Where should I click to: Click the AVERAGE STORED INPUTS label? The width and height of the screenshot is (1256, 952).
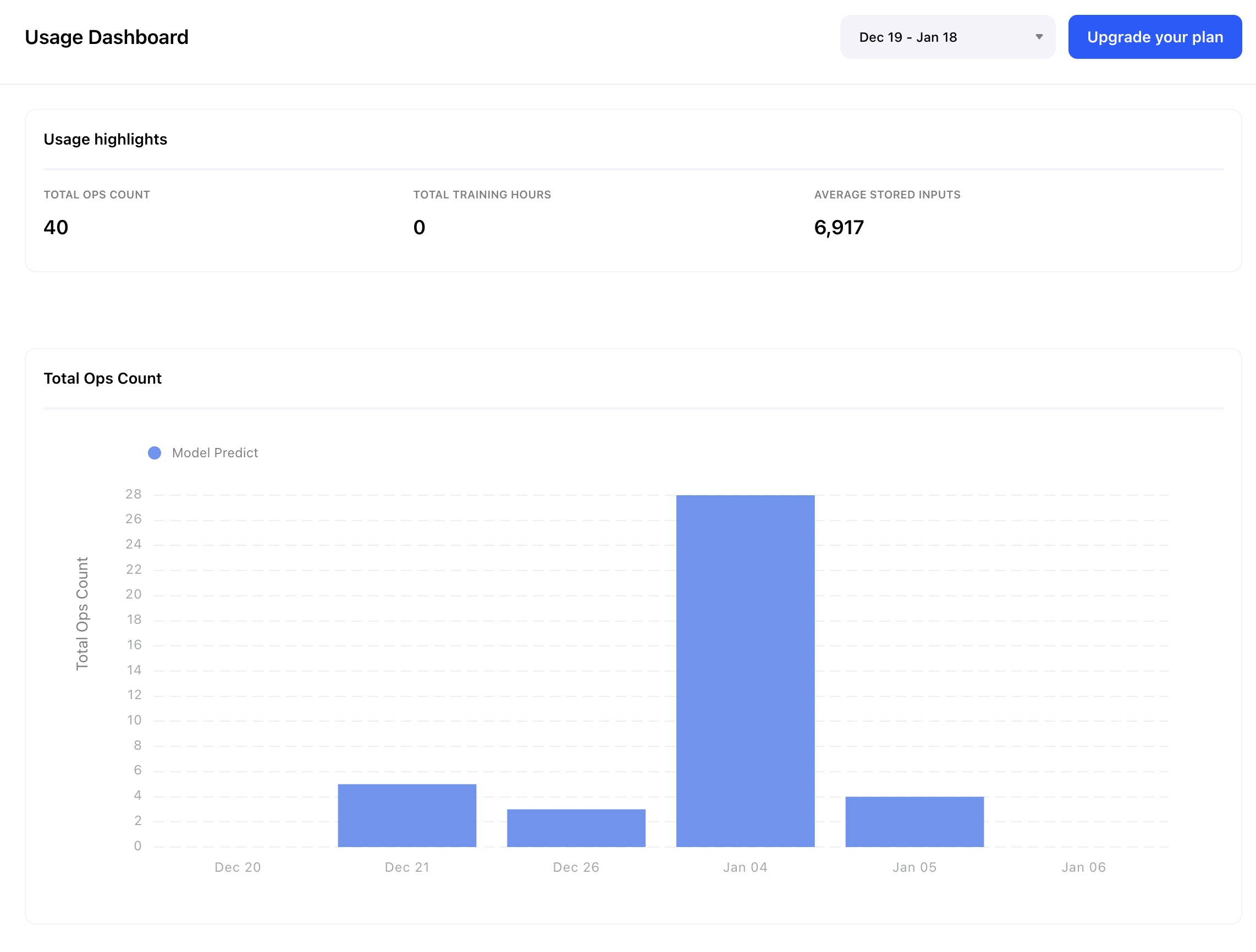click(x=887, y=195)
